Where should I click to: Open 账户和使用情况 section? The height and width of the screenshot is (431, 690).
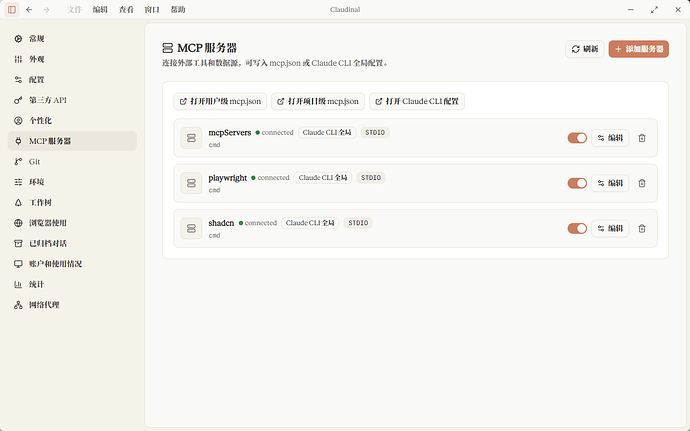point(72,264)
